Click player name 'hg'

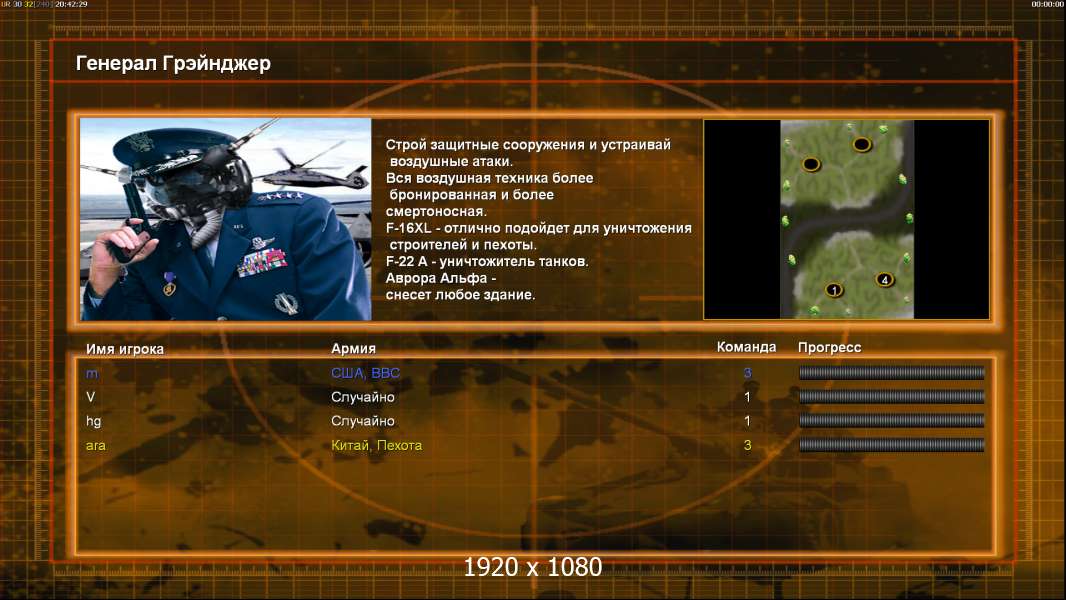click(93, 421)
